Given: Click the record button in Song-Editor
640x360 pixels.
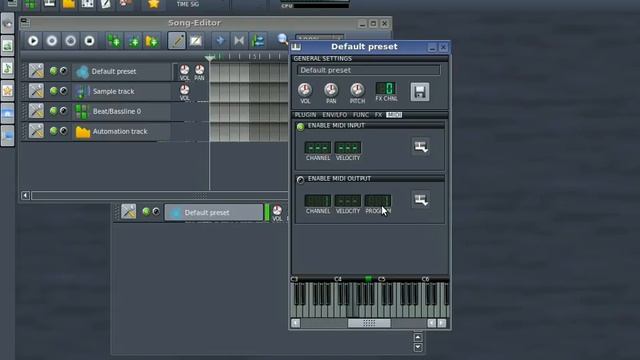Looking at the screenshot, I should tap(52, 40).
